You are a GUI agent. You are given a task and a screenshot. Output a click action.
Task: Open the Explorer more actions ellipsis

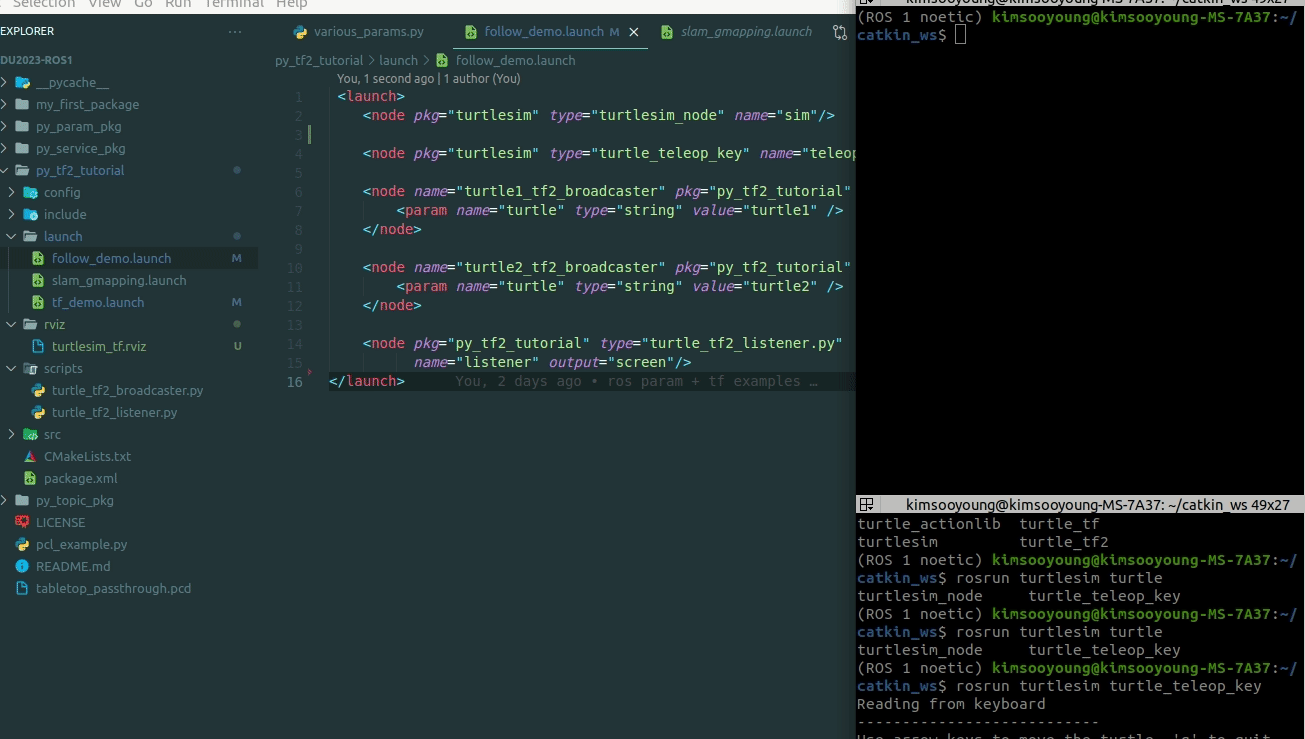235,32
